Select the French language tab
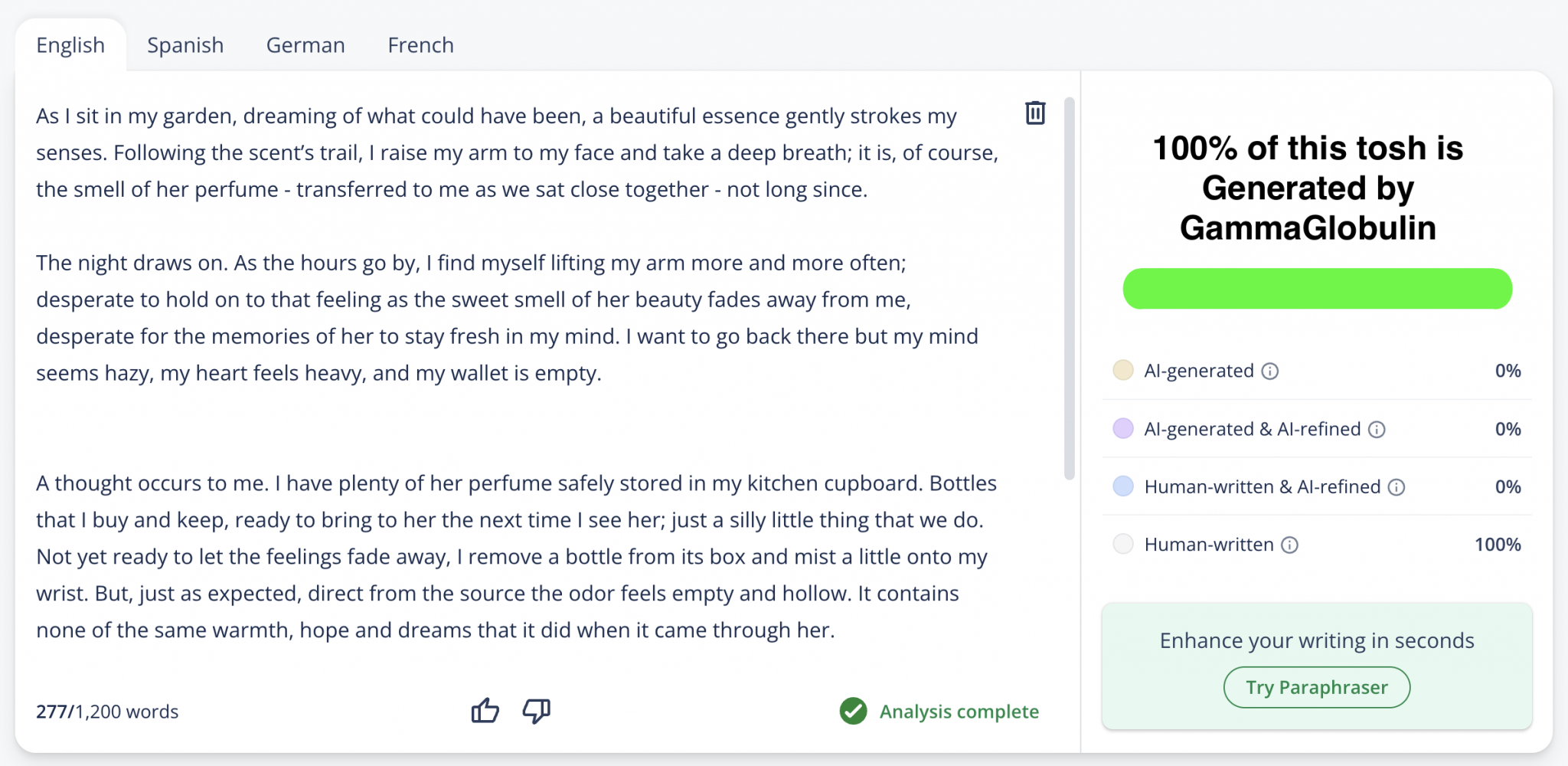Image resolution: width=1568 pixels, height=766 pixels. pos(420,45)
